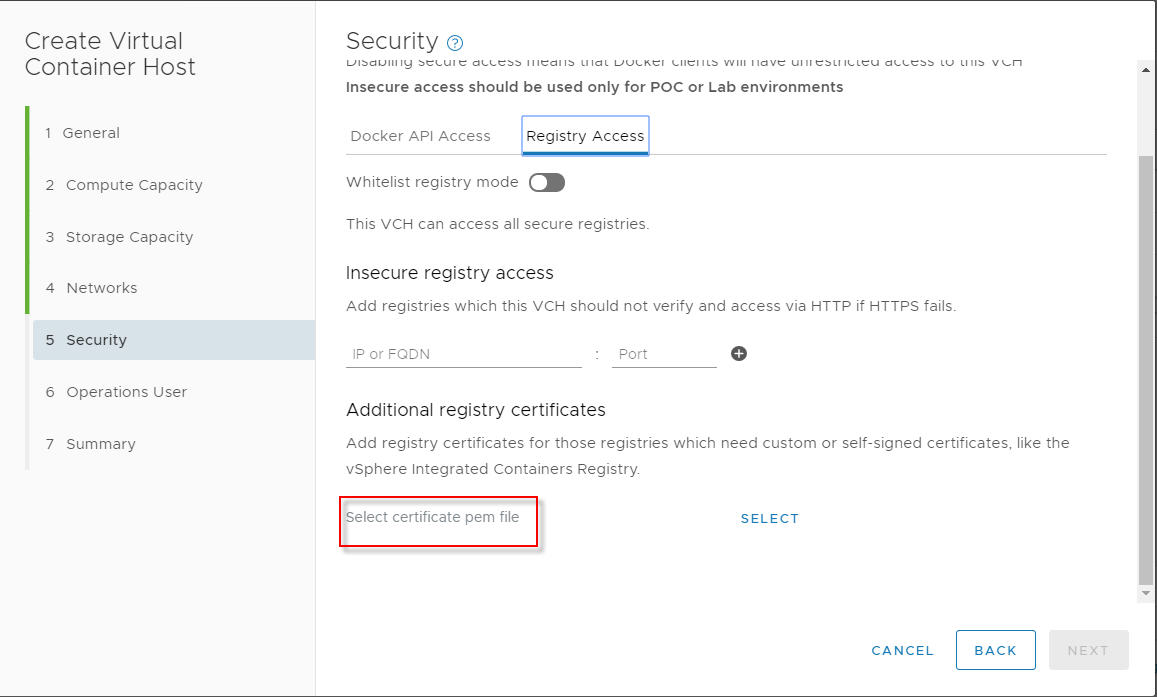This screenshot has width=1157, height=697.
Task: Go to the General wizard step
Action: tap(89, 132)
